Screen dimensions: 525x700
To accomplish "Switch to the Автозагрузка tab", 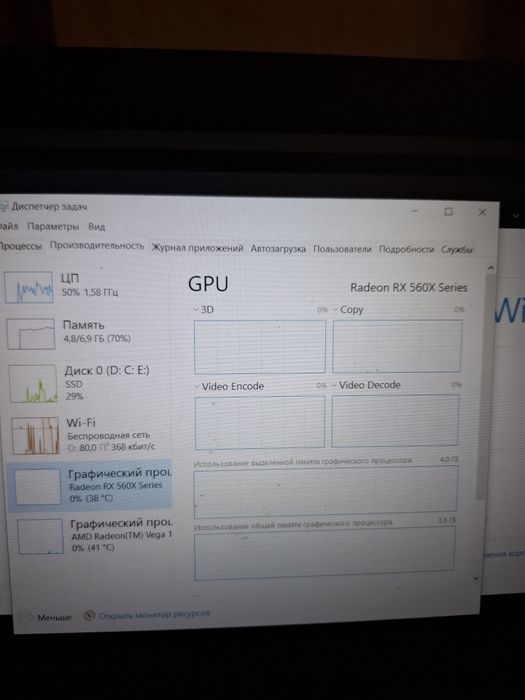I will click(278, 249).
